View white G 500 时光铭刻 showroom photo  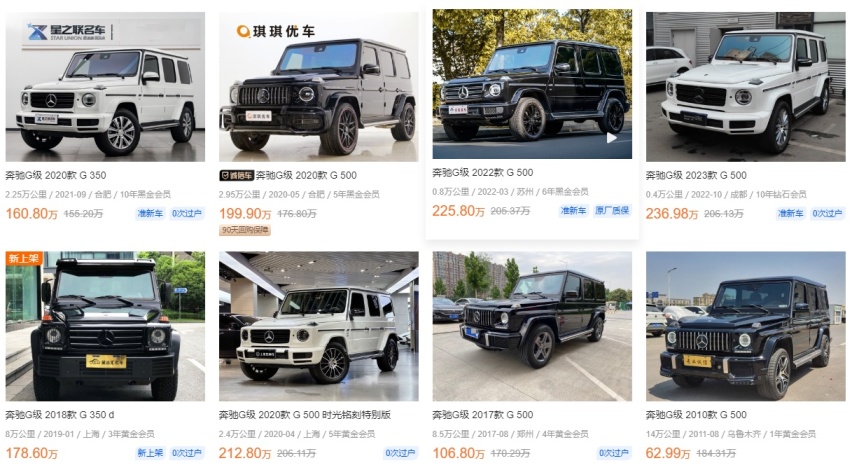pos(318,326)
